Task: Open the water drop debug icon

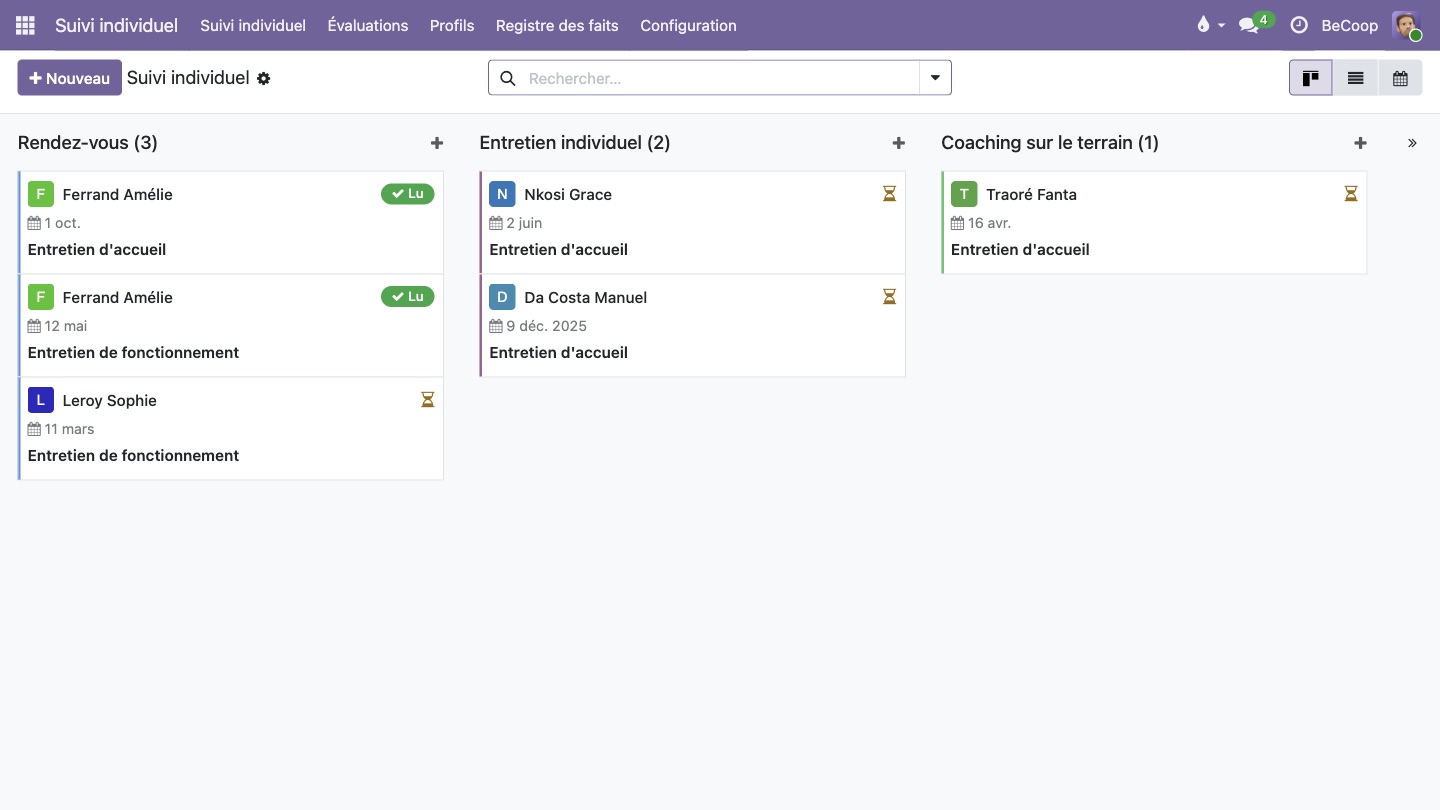Action: pos(1203,25)
